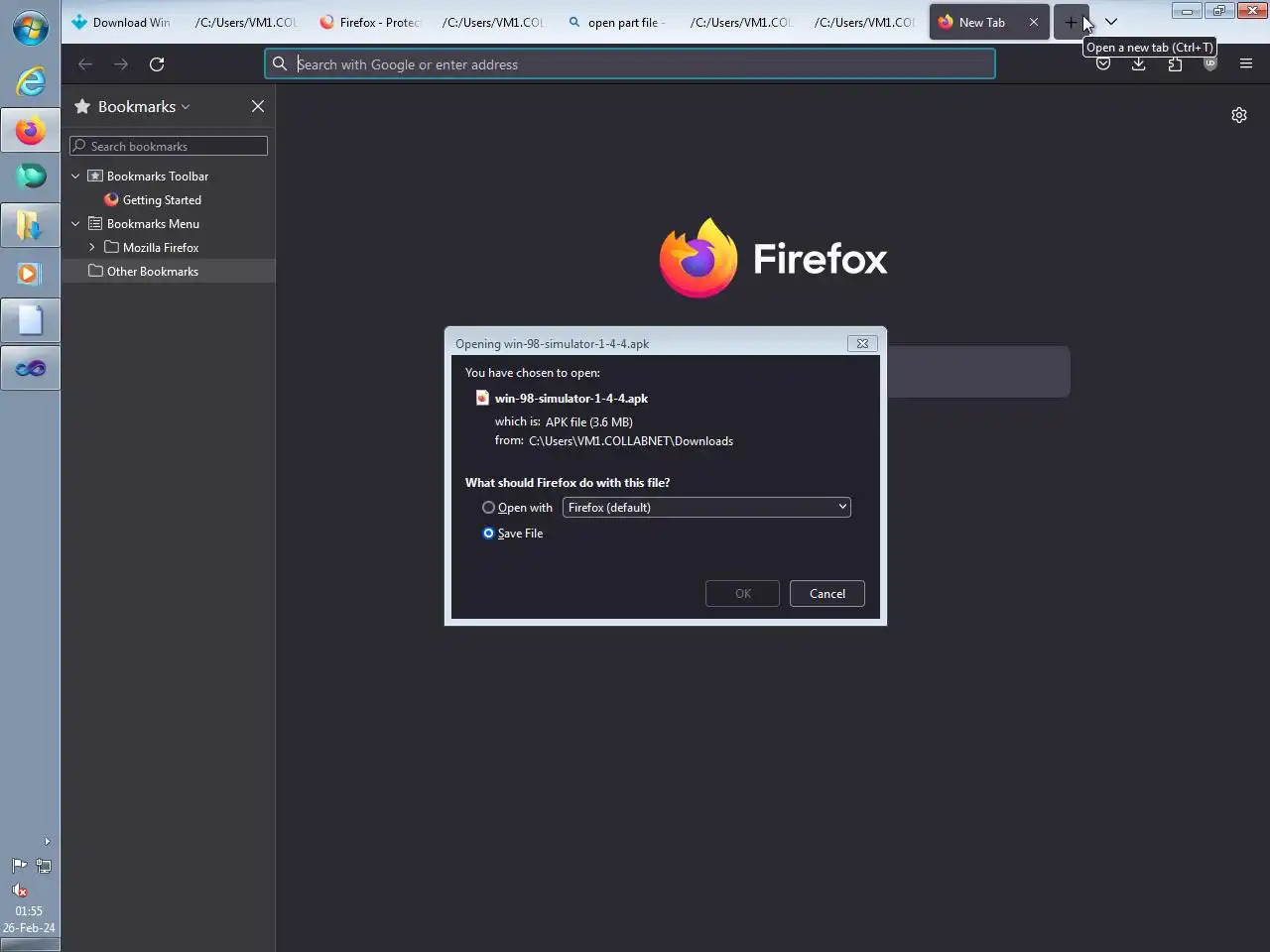Viewport: 1270px width, 952px height.
Task: Switch to the Firefox - Protec tab
Action: [x=370, y=22]
